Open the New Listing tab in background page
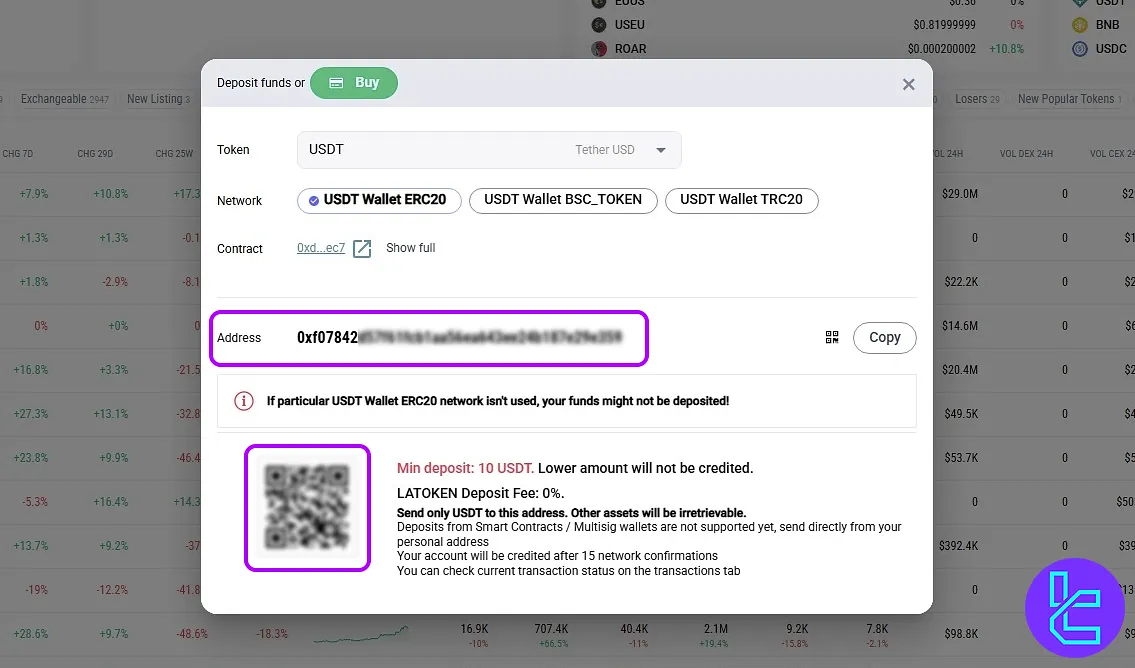This screenshot has height=668, width=1135. 159,99
